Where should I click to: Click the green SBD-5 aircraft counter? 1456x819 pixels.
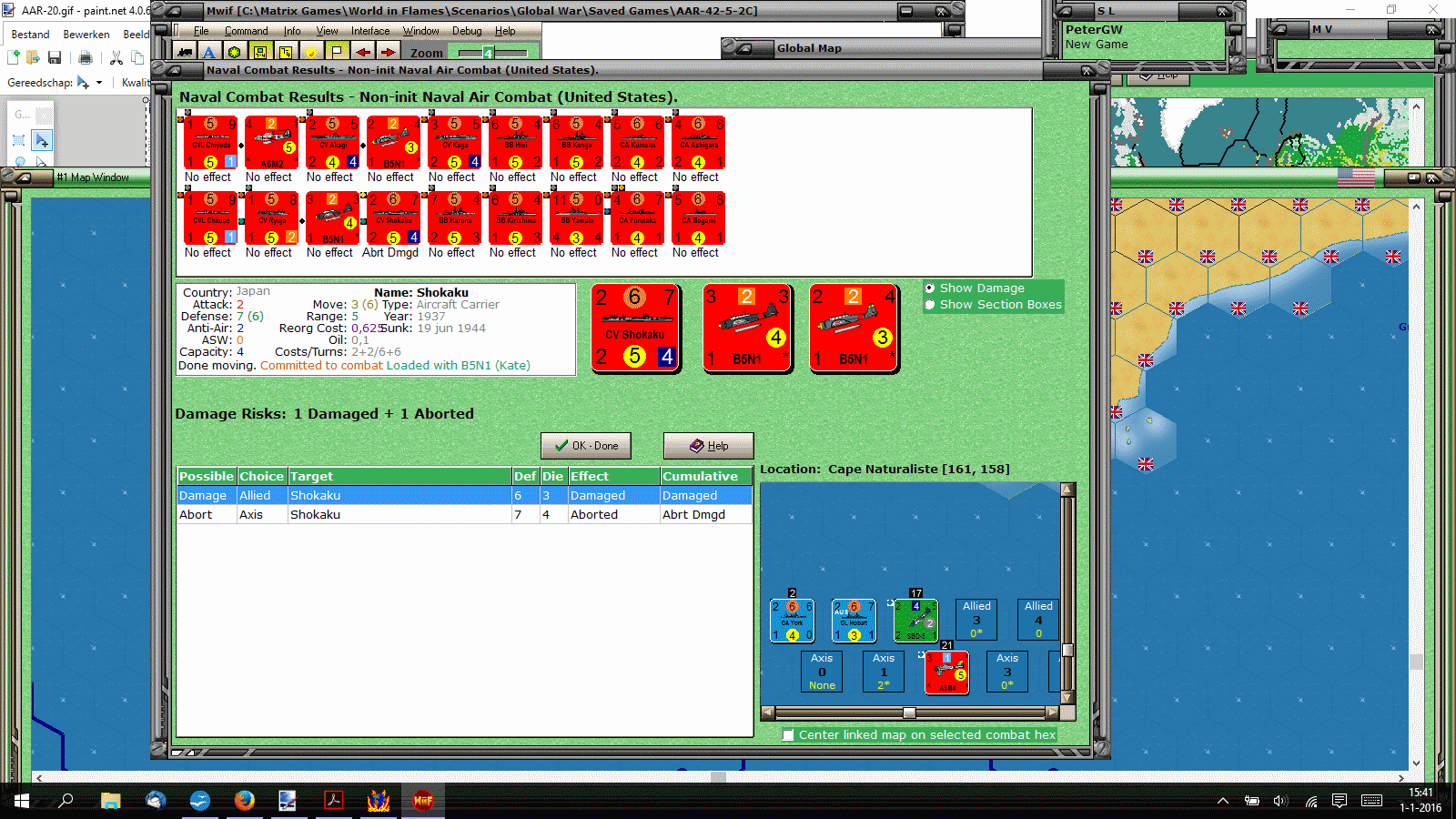pyautogui.click(x=915, y=621)
